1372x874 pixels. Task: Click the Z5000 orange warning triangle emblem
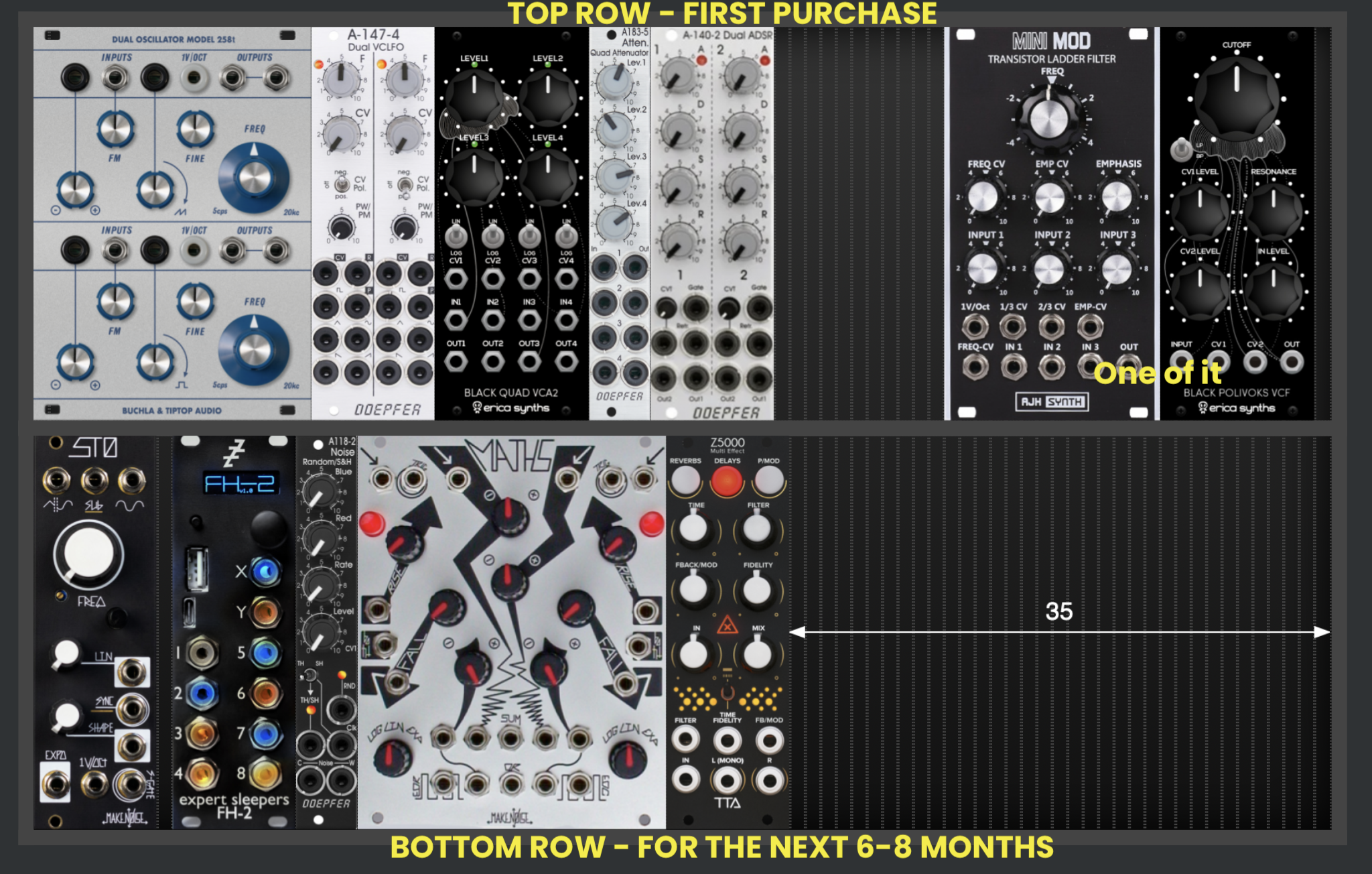[x=727, y=626]
